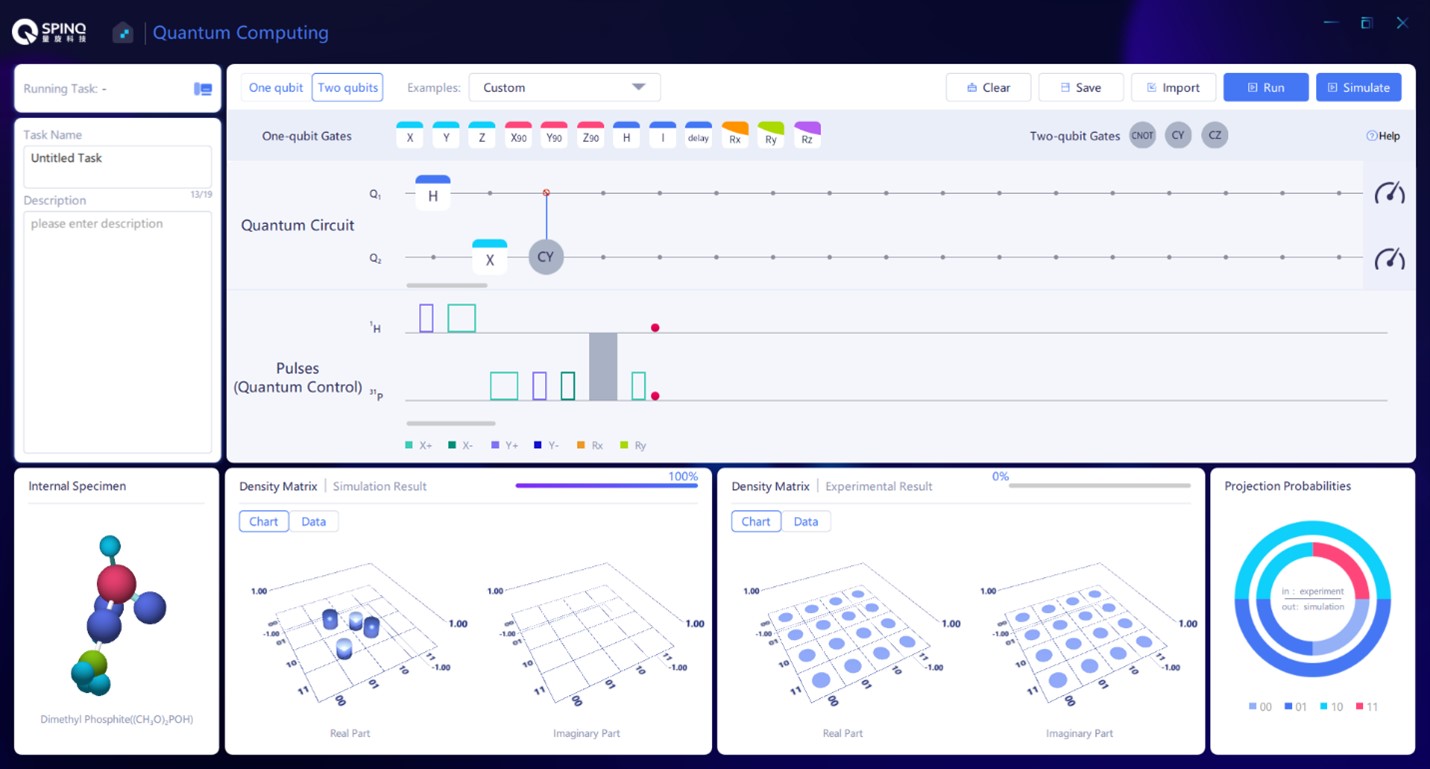Screen dimensions: 1430x769
Task: Click the X- pulse legend swatch
Action: (452, 445)
